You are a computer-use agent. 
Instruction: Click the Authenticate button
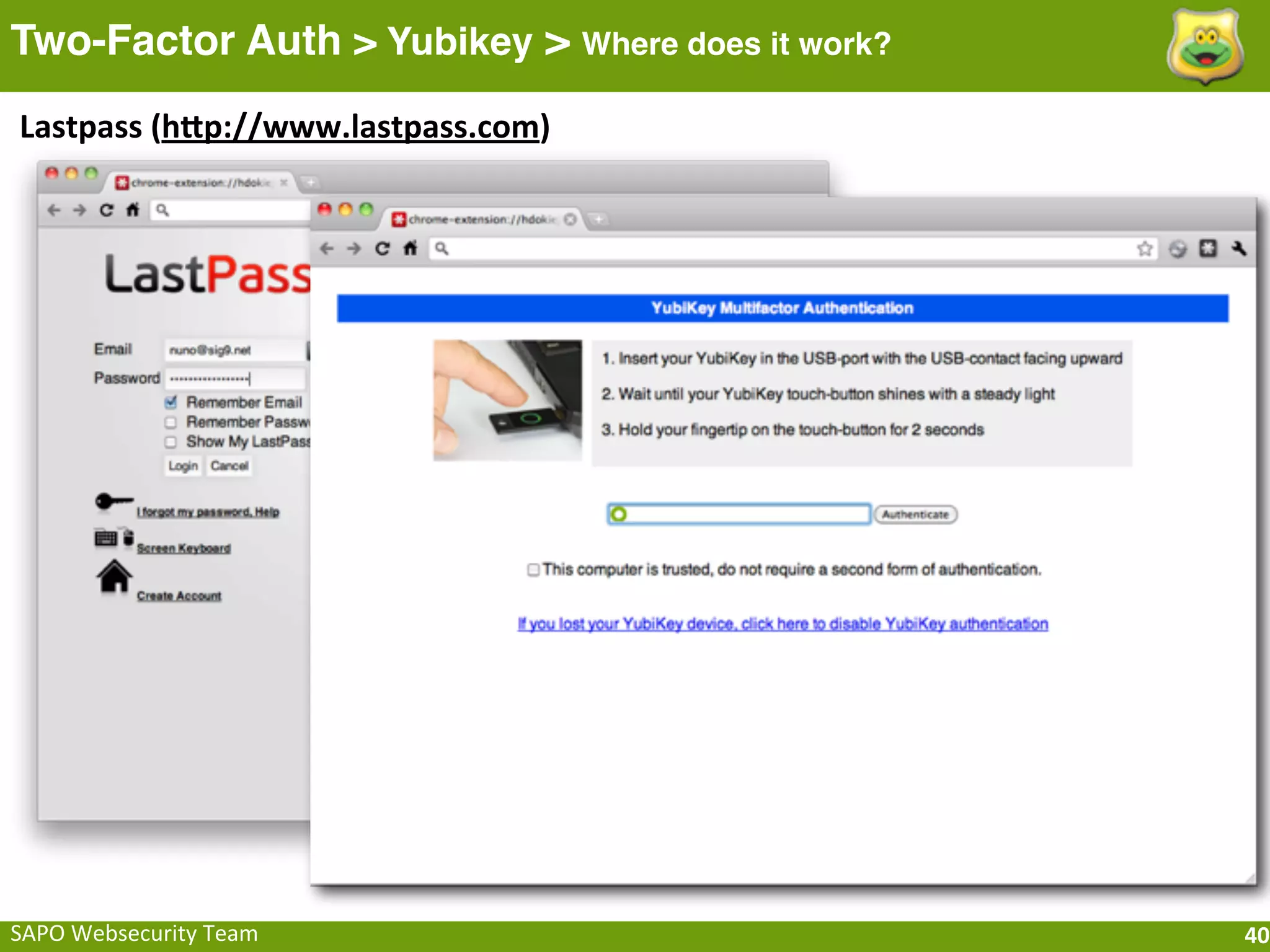click(x=916, y=514)
